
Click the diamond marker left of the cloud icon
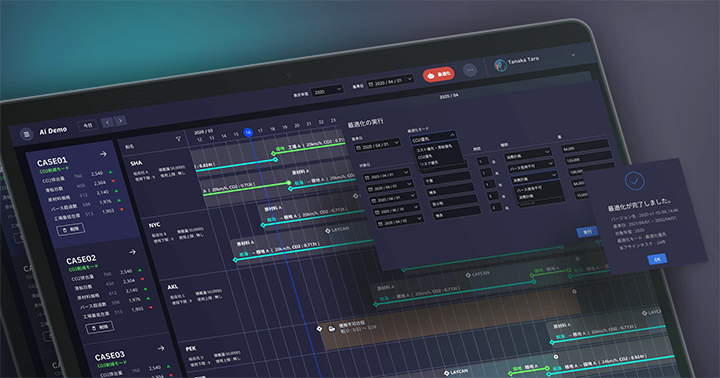pyautogui.click(x=320, y=329)
